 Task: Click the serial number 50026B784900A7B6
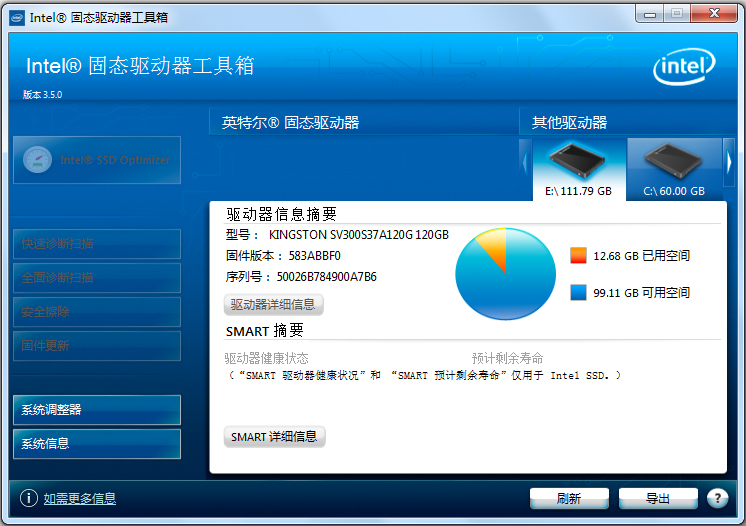[x=326, y=277]
